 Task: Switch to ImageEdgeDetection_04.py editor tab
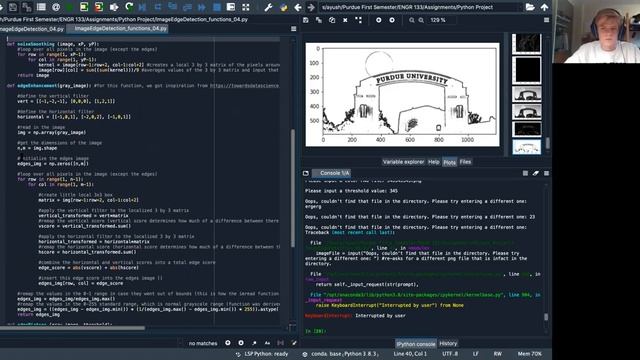[x=32, y=29]
